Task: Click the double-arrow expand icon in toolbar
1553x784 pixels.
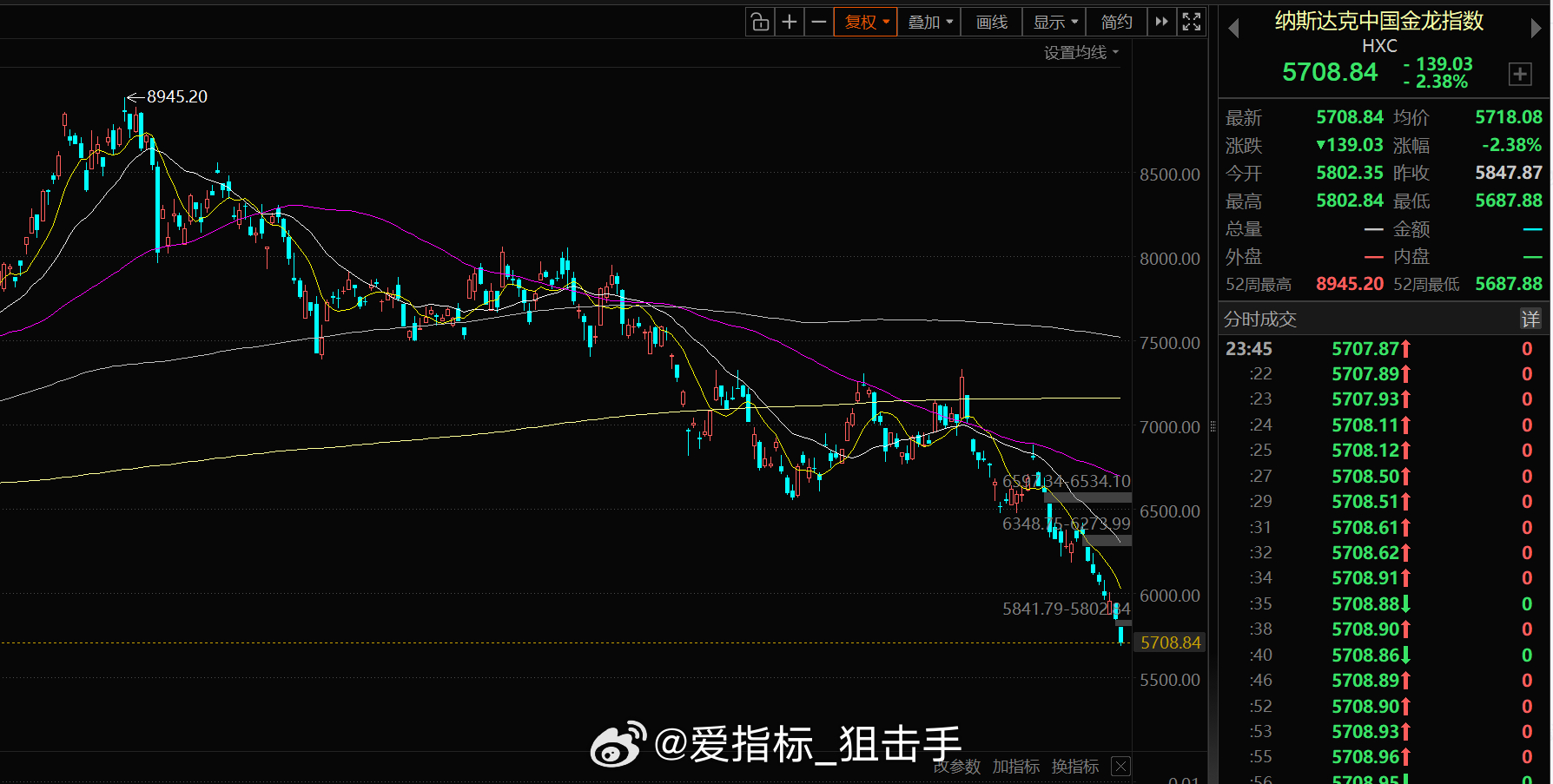Action: (1162, 22)
